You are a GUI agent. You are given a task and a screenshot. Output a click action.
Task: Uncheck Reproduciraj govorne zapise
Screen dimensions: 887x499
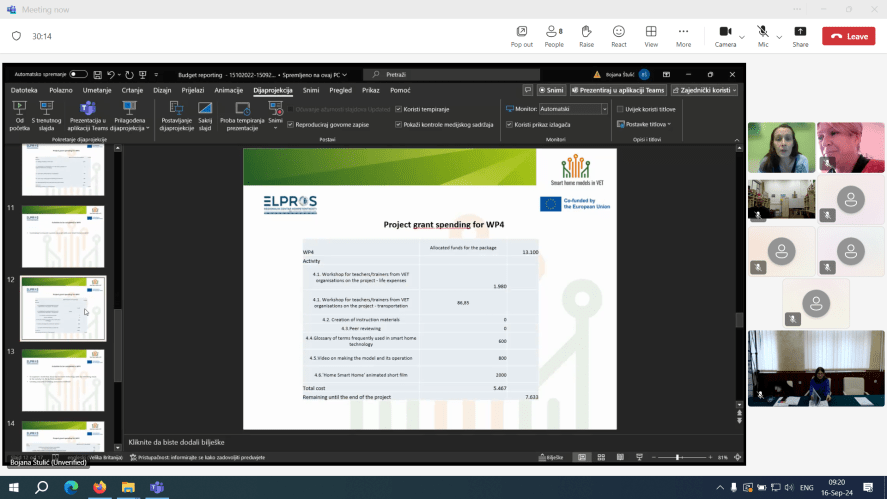(x=291, y=124)
